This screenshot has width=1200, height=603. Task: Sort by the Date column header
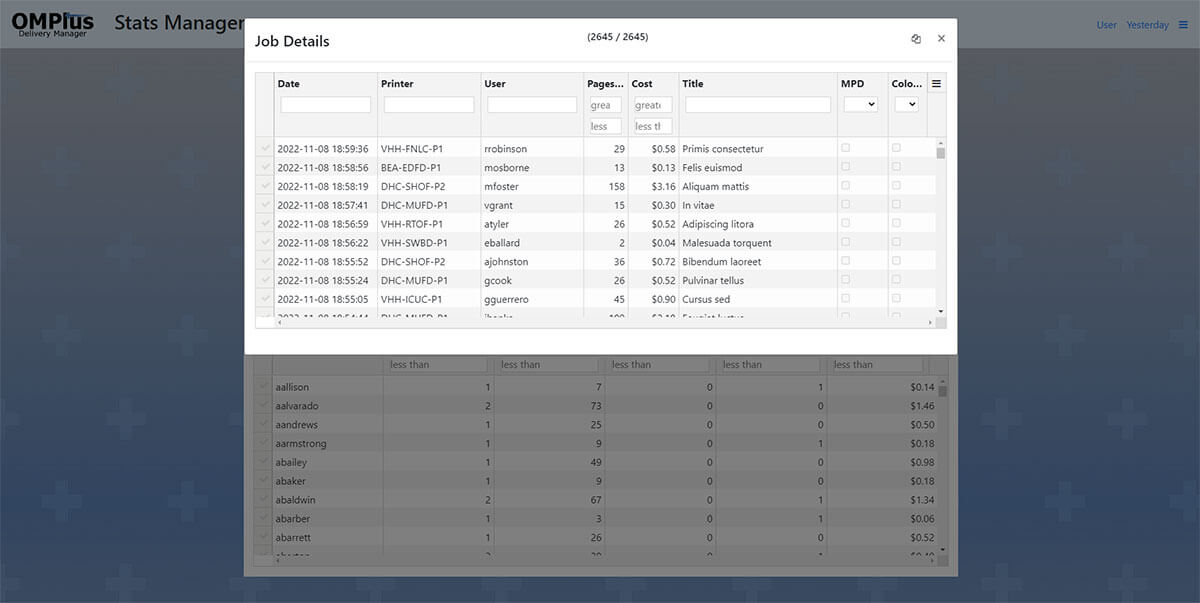click(288, 84)
